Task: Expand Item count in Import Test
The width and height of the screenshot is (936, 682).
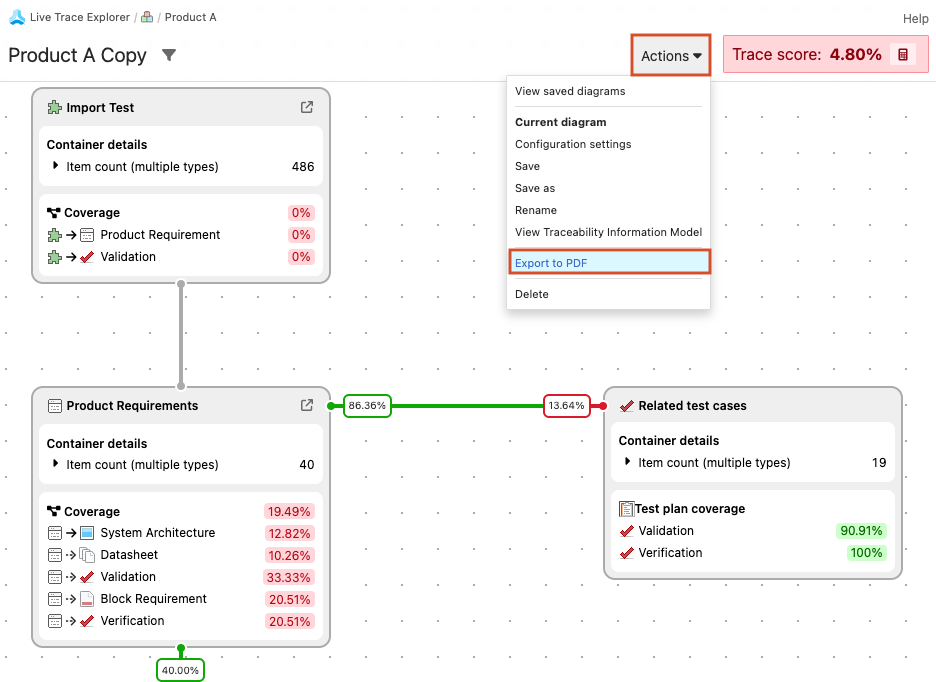Action: tap(56, 167)
